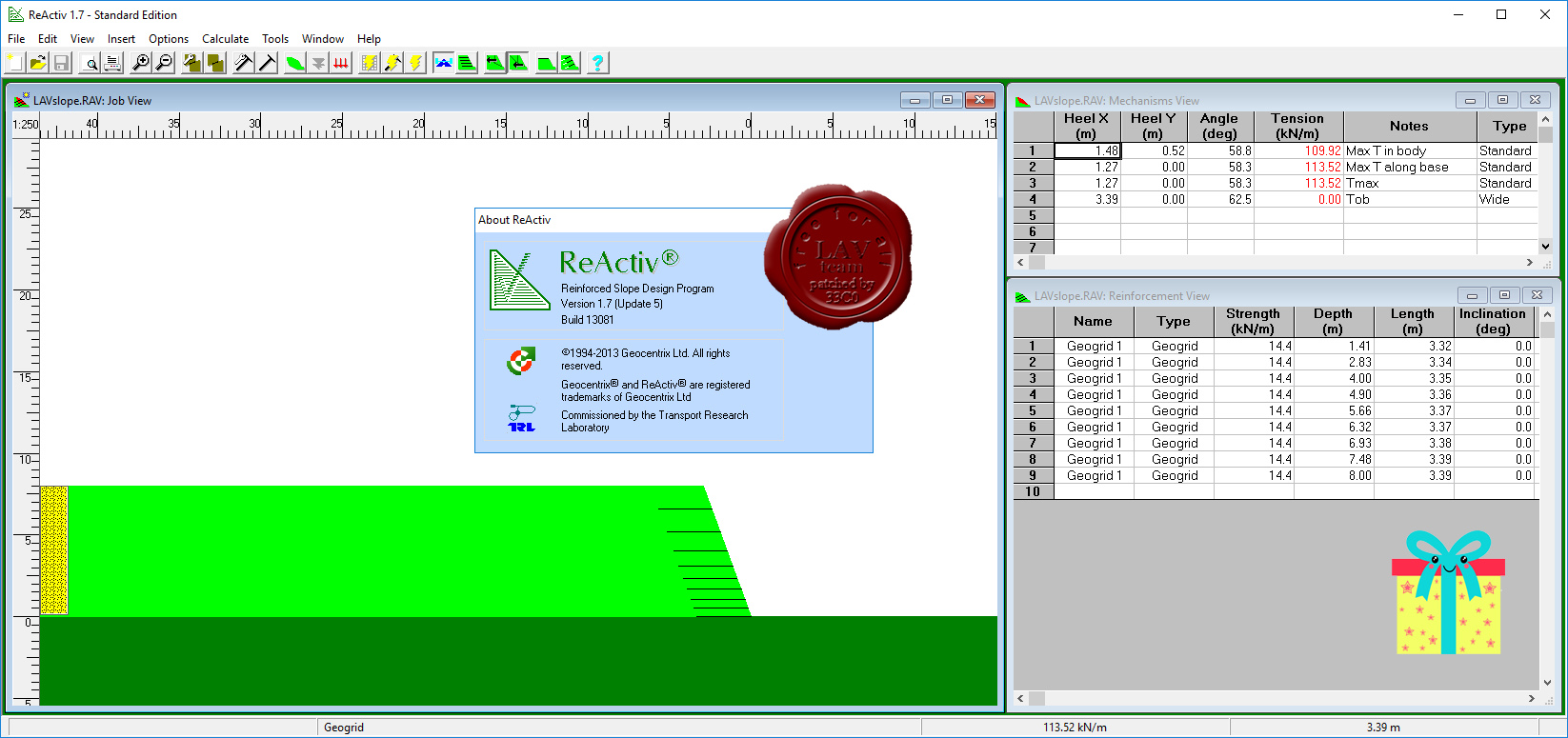Open Print Preview magnifier-on-page icon
This screenshot has height=738, width=1568.
(90, 63)
